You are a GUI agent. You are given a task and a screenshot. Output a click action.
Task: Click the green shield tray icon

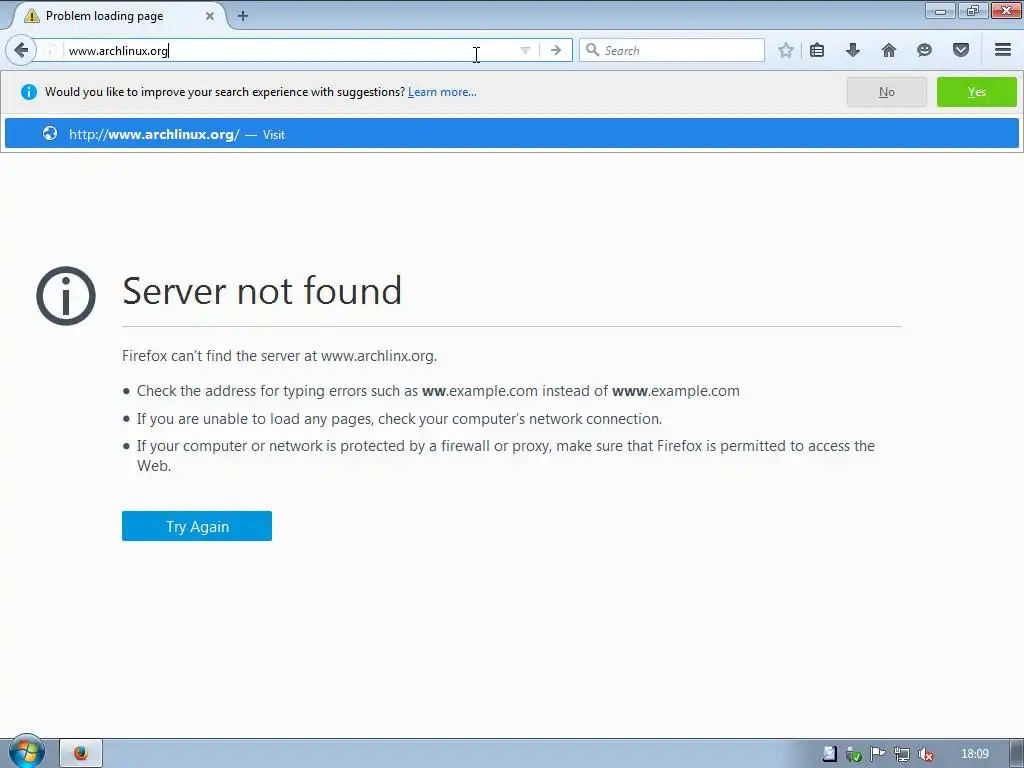click(854, 754)
